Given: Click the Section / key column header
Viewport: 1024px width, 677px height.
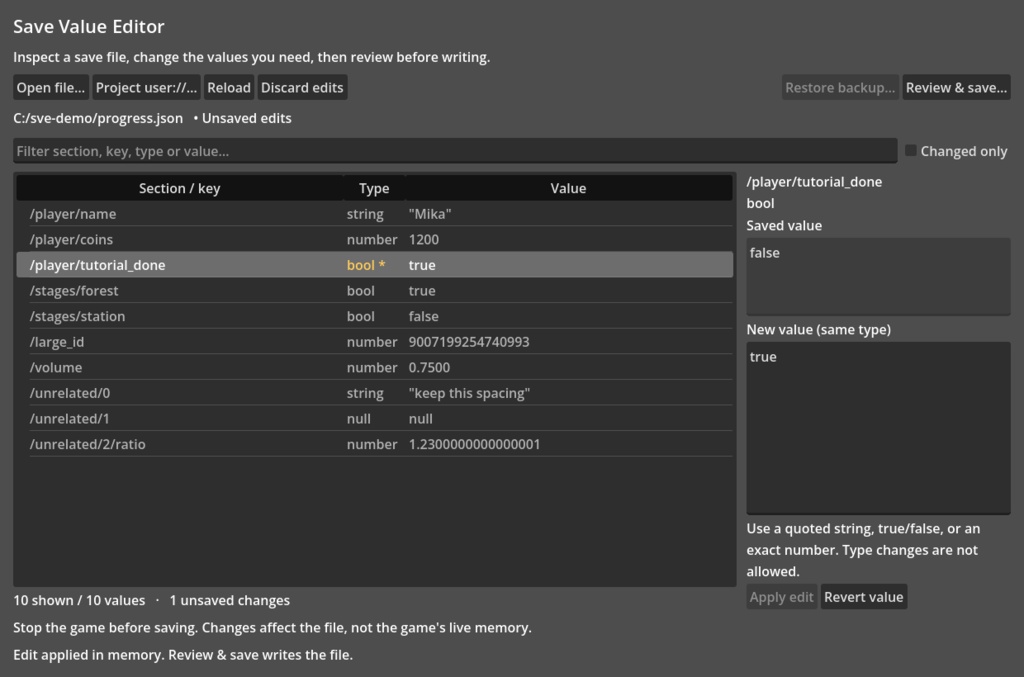Looking at the screenshot, I should pos(180,188).
